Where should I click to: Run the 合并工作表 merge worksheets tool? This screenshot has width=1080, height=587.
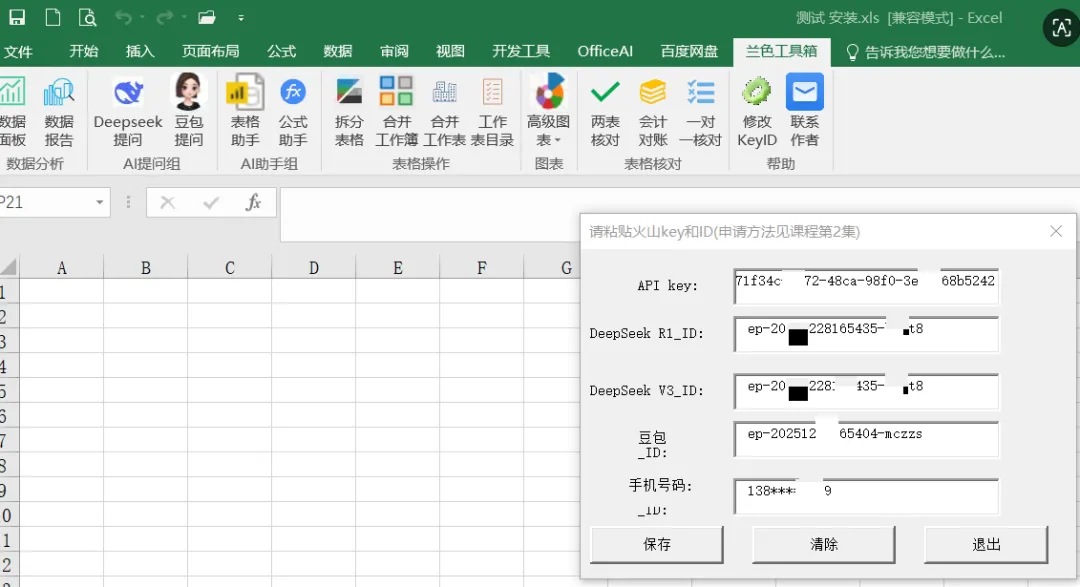[444, 111]
